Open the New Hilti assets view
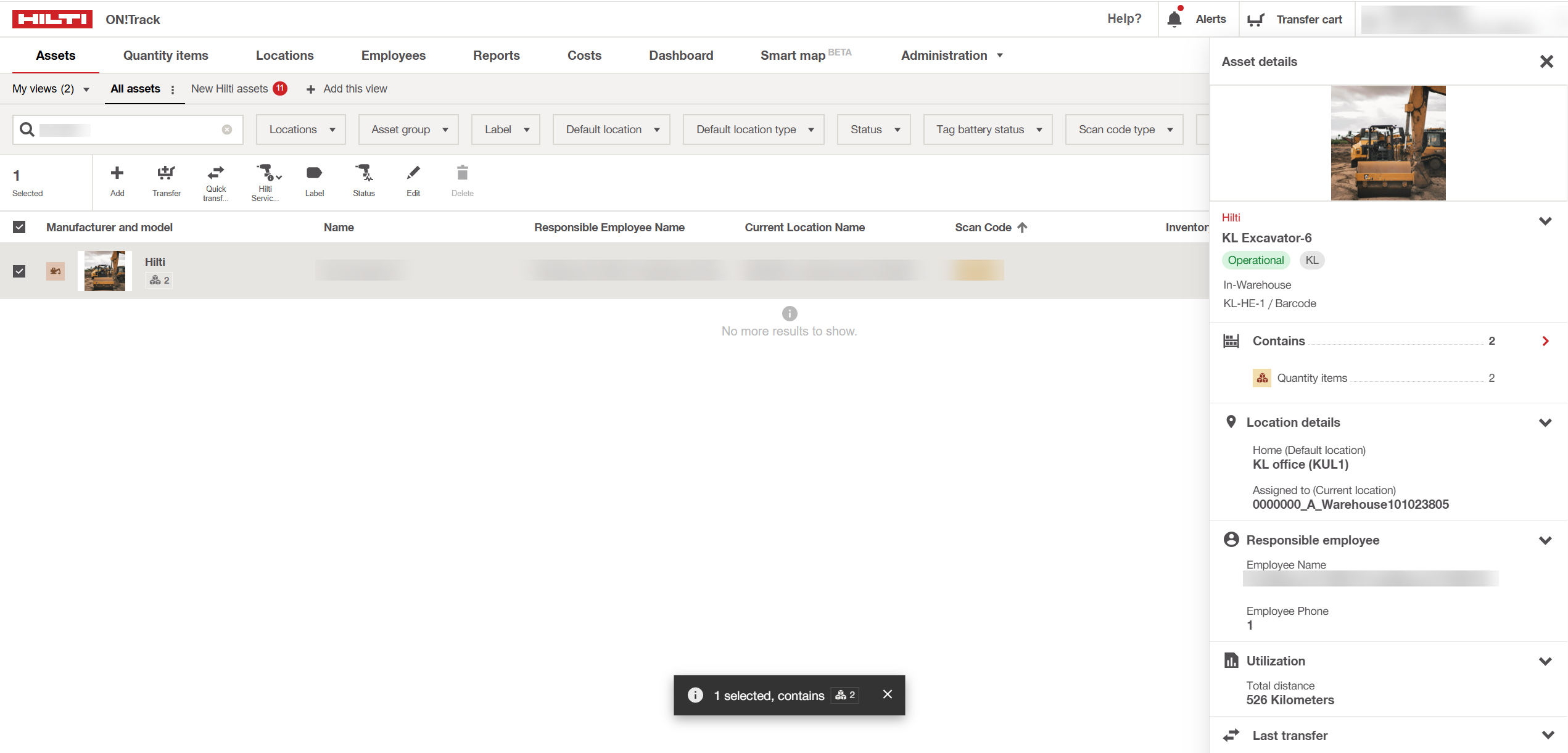This screenshot has height=753, width=1568. [229, 89]
